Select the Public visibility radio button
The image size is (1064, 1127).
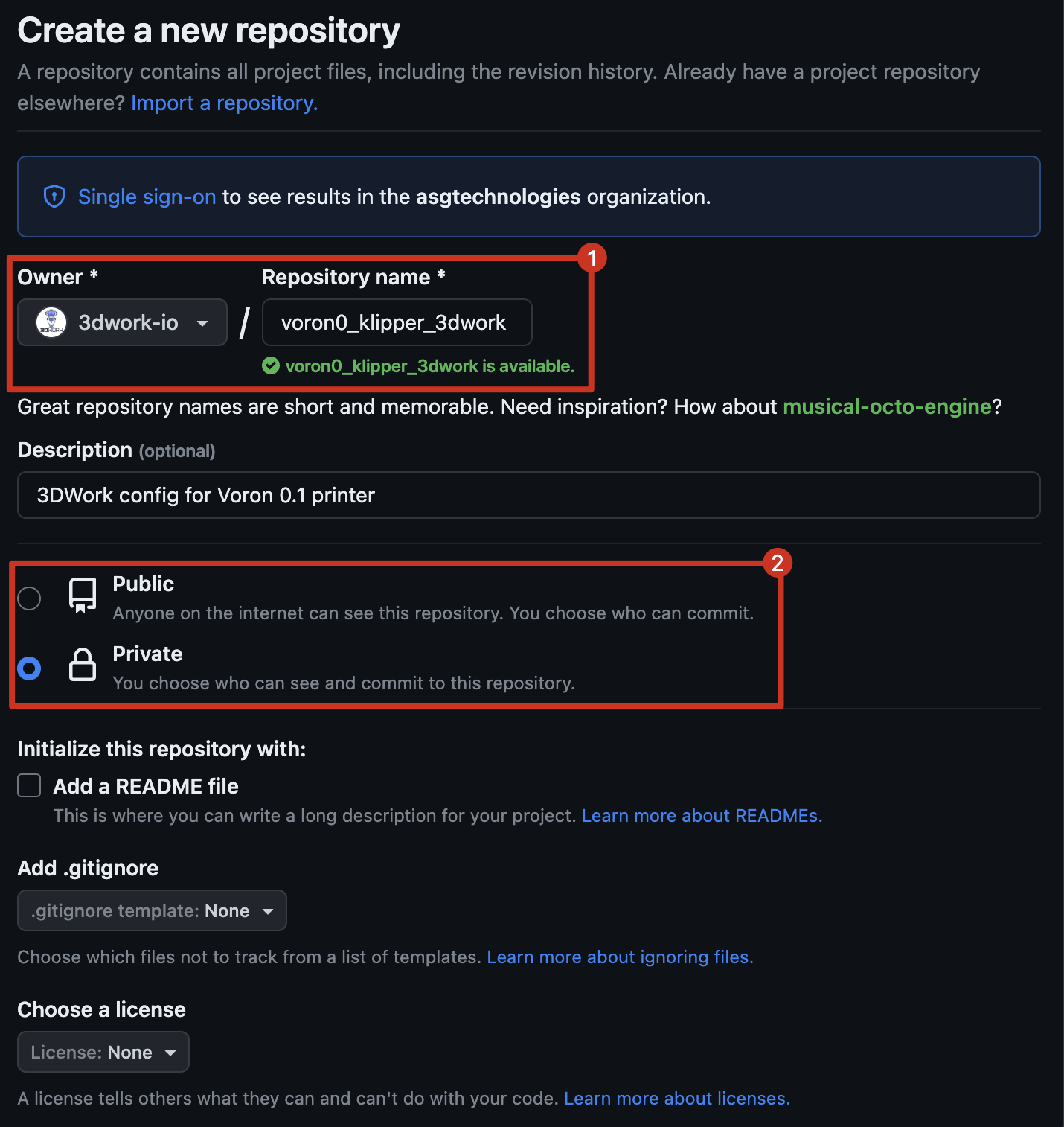tap(30, 598)
